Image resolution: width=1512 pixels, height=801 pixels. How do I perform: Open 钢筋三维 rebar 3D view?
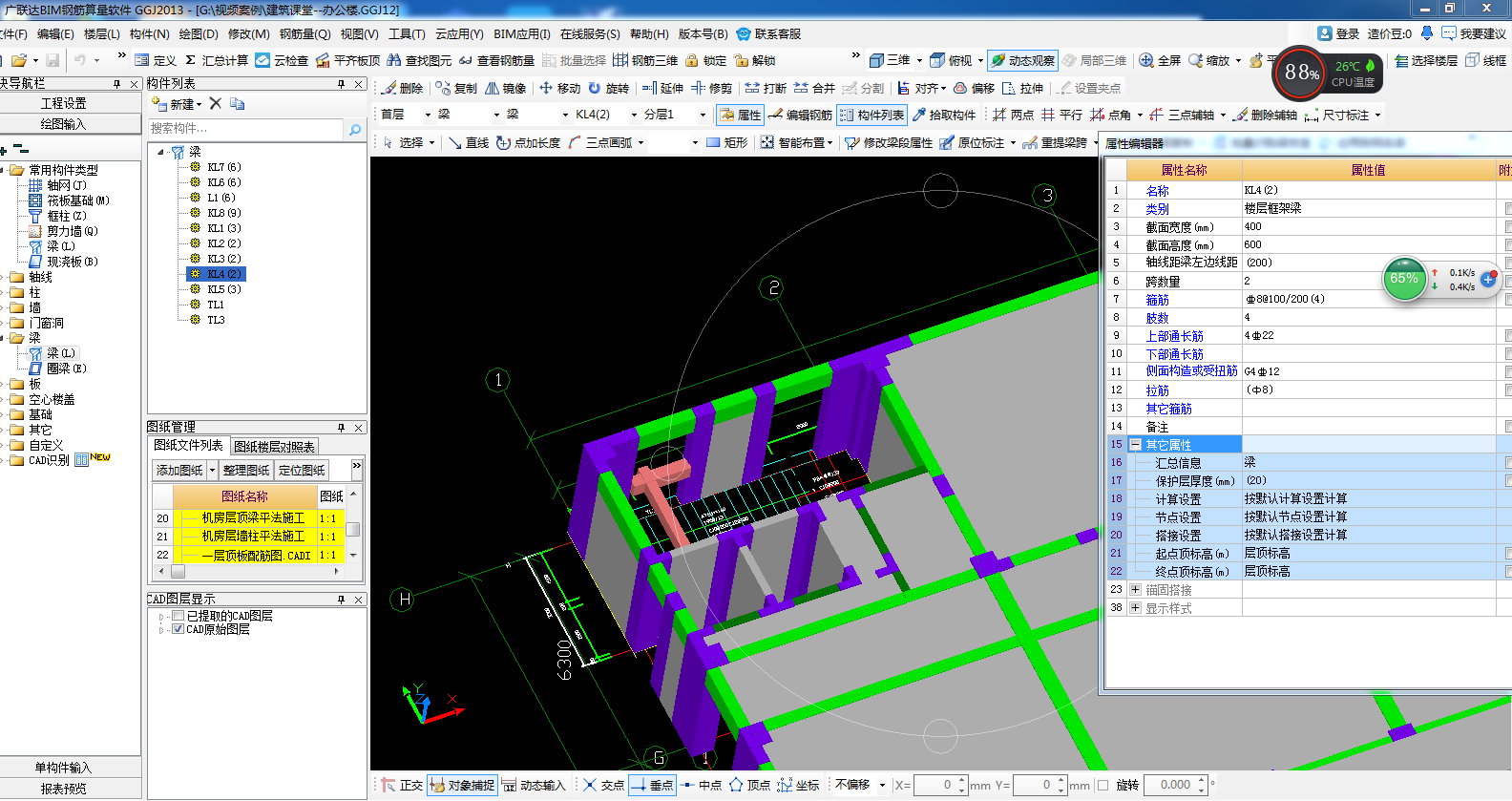coord(645,60)
